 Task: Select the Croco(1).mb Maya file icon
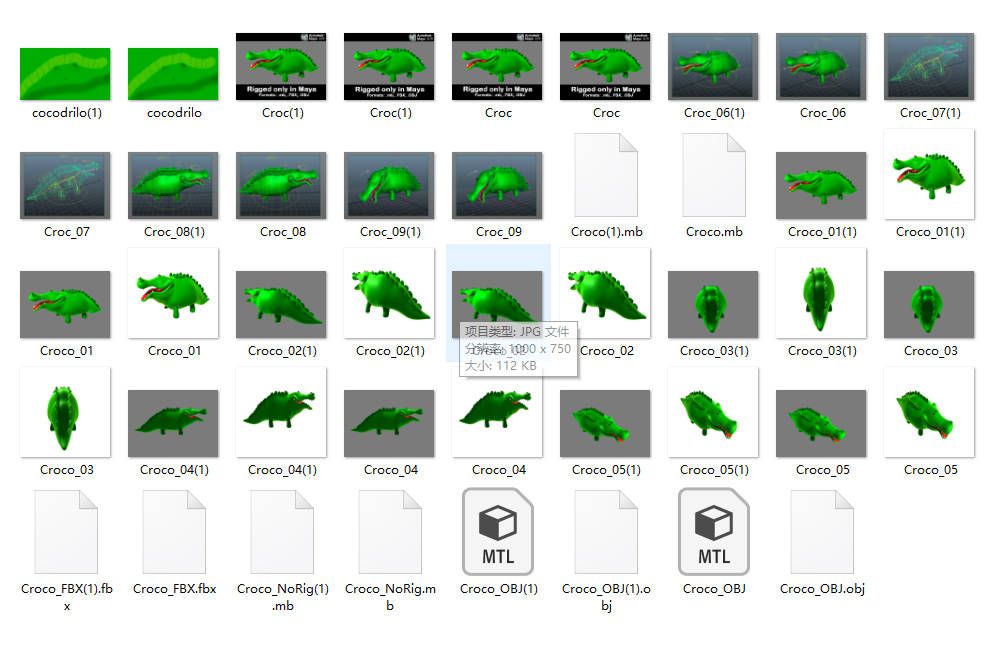tap(606, 175)
